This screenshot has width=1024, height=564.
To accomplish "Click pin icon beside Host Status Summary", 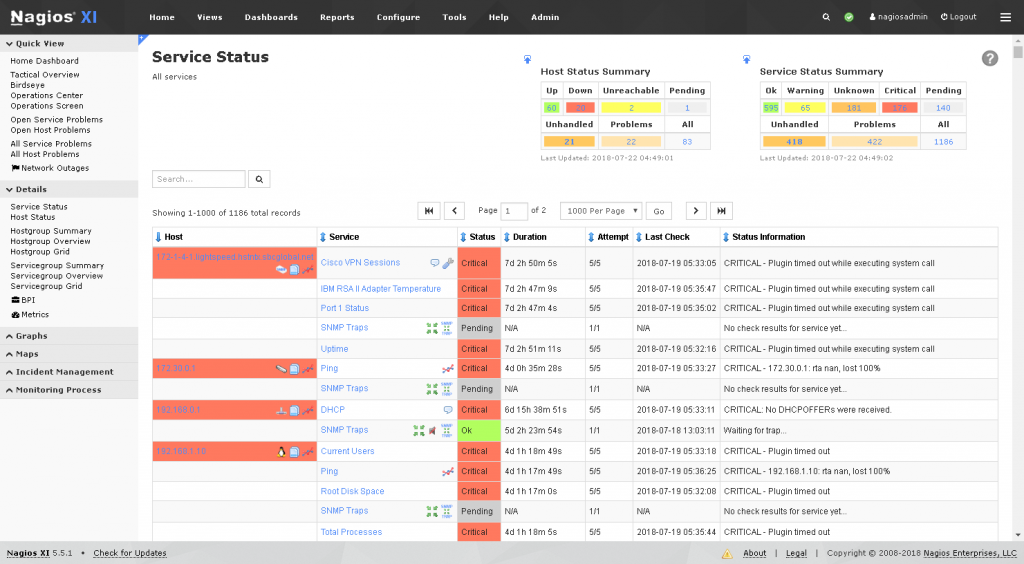I will click(x=527, y=59).
